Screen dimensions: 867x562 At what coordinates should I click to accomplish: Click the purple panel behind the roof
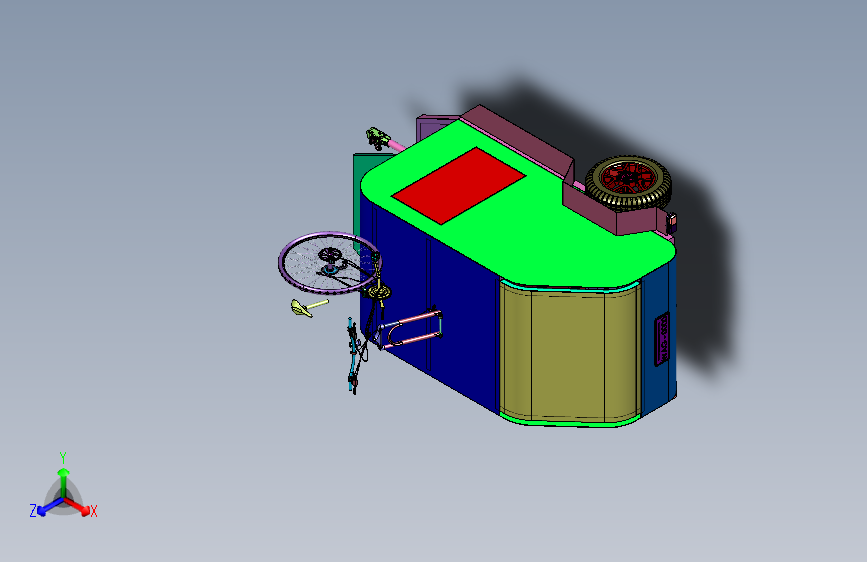tap(431, 128)
